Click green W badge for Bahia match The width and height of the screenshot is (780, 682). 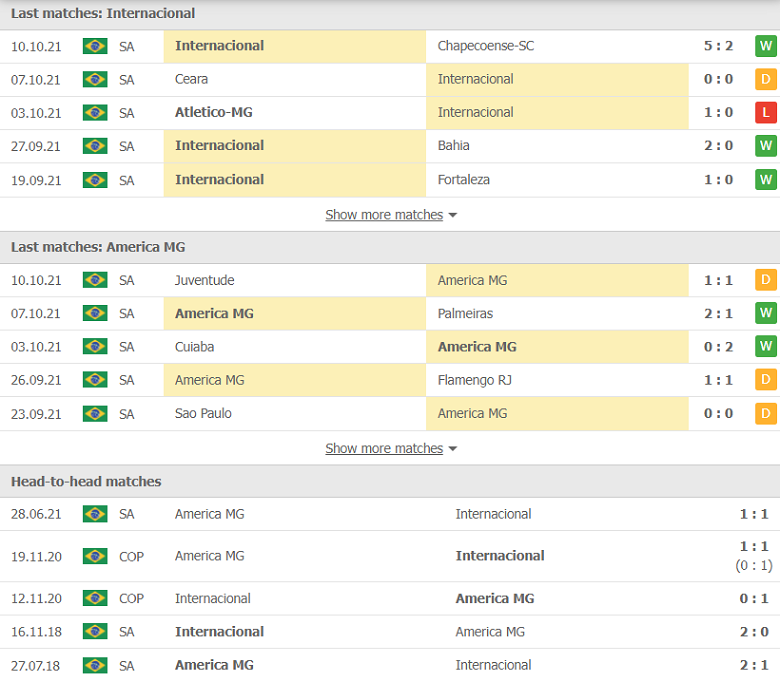pyautogui.click(x=766, y=146)
